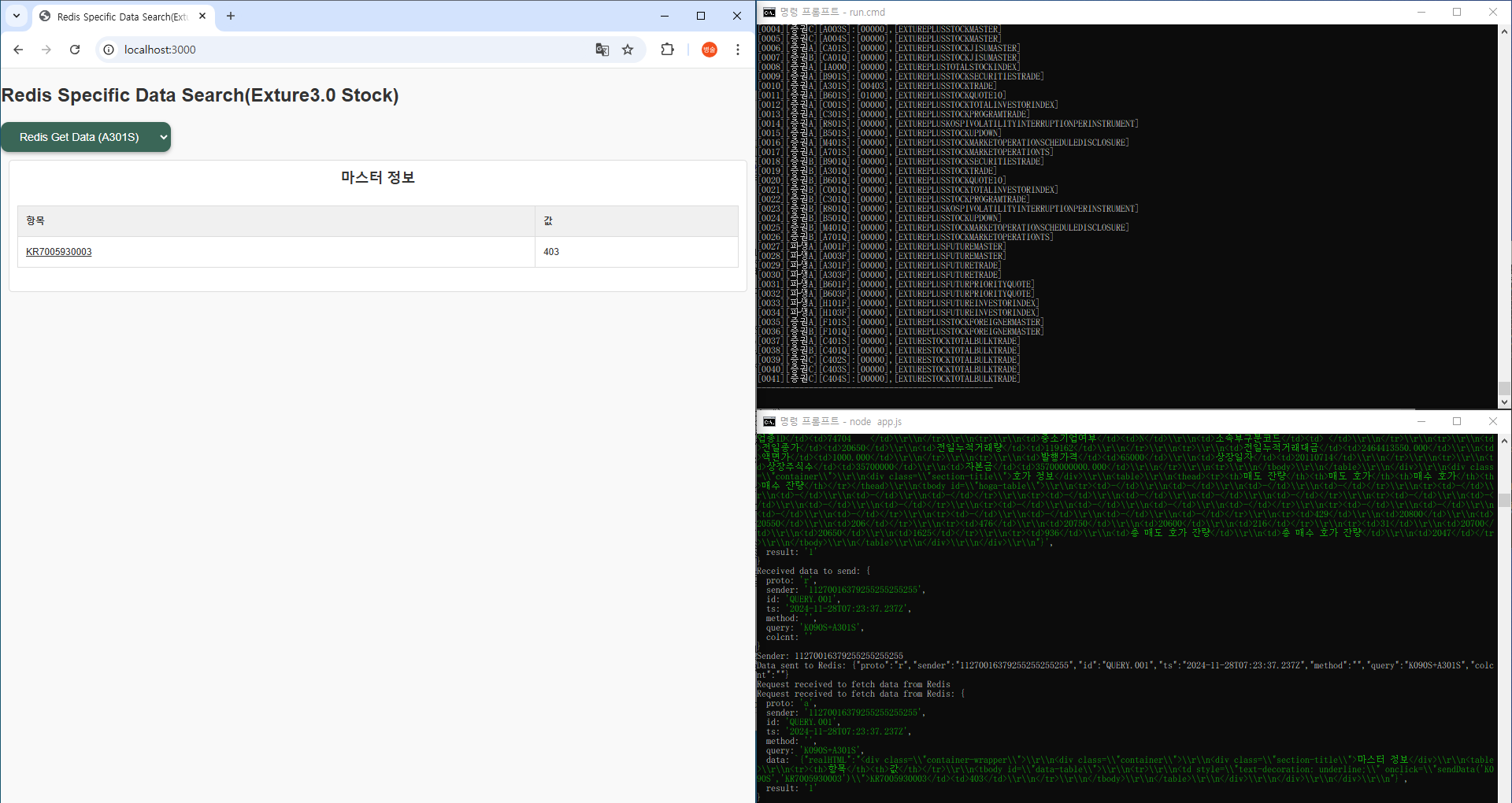Open the run.cmd window system menu icon
1512x803 pixels.
coord(769,12)
